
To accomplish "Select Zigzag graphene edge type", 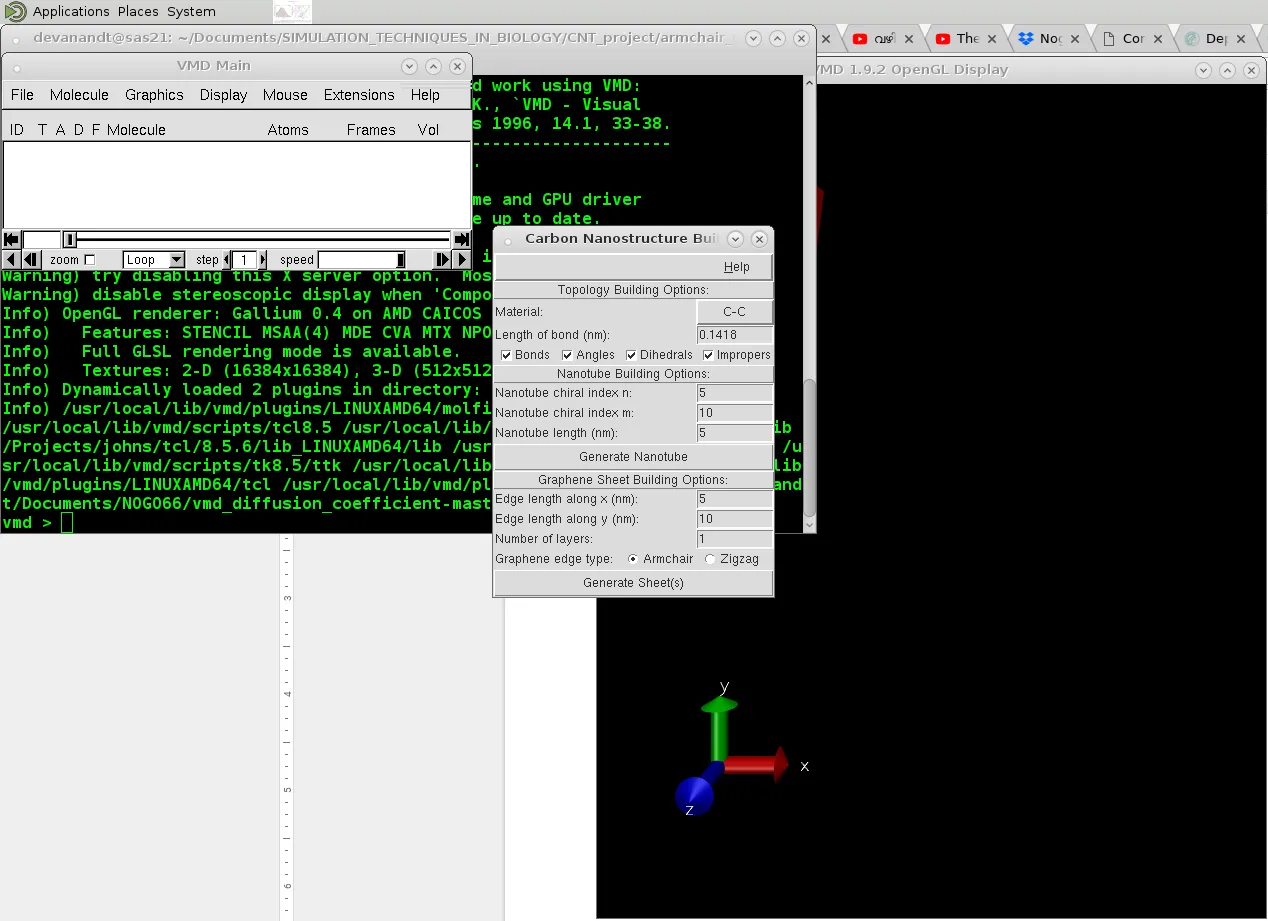I will coord(710,559).
